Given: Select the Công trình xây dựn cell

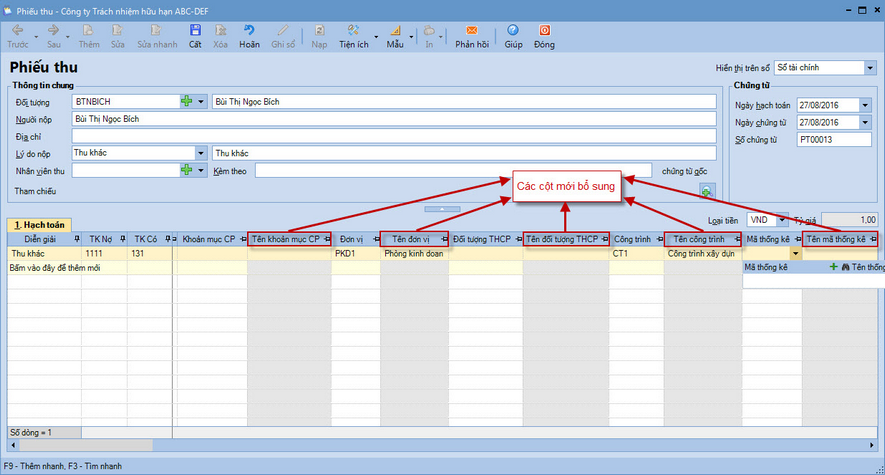Looking at the screenshot, I should [x=703, y=253].
